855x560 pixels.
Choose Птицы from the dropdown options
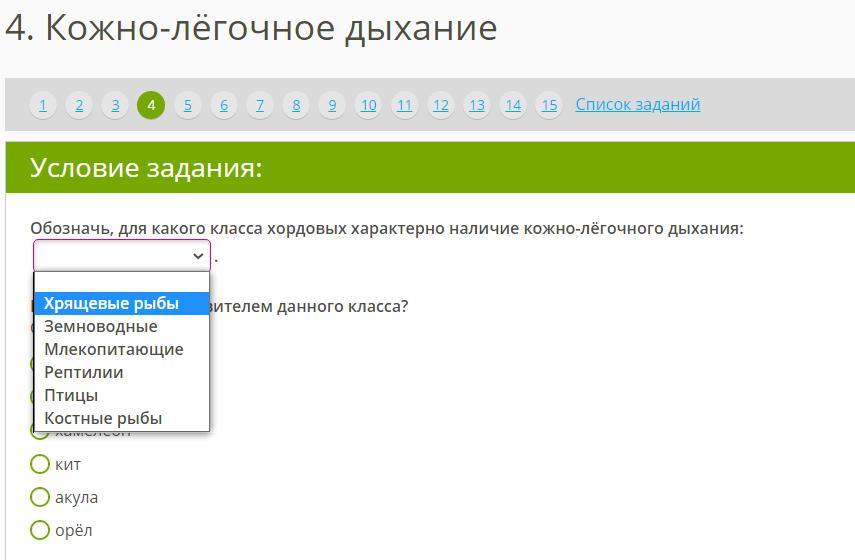click(71, 395)
